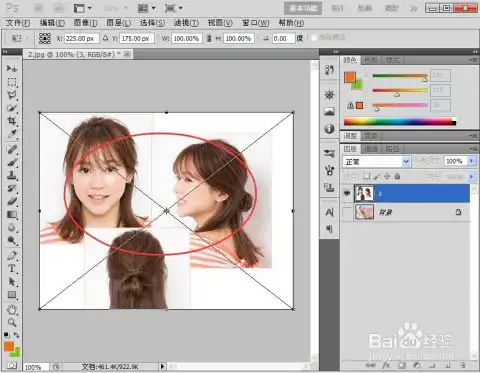Open the layer opacity slider arrow
480x373 pixels.
click(471, 161)
